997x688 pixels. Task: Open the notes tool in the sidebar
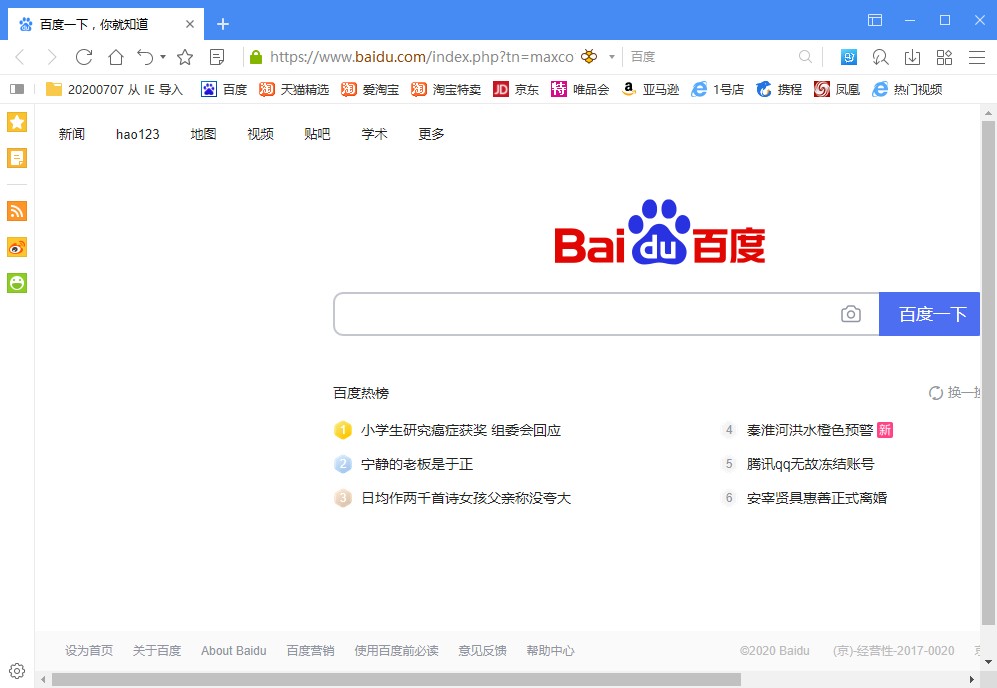16,157
